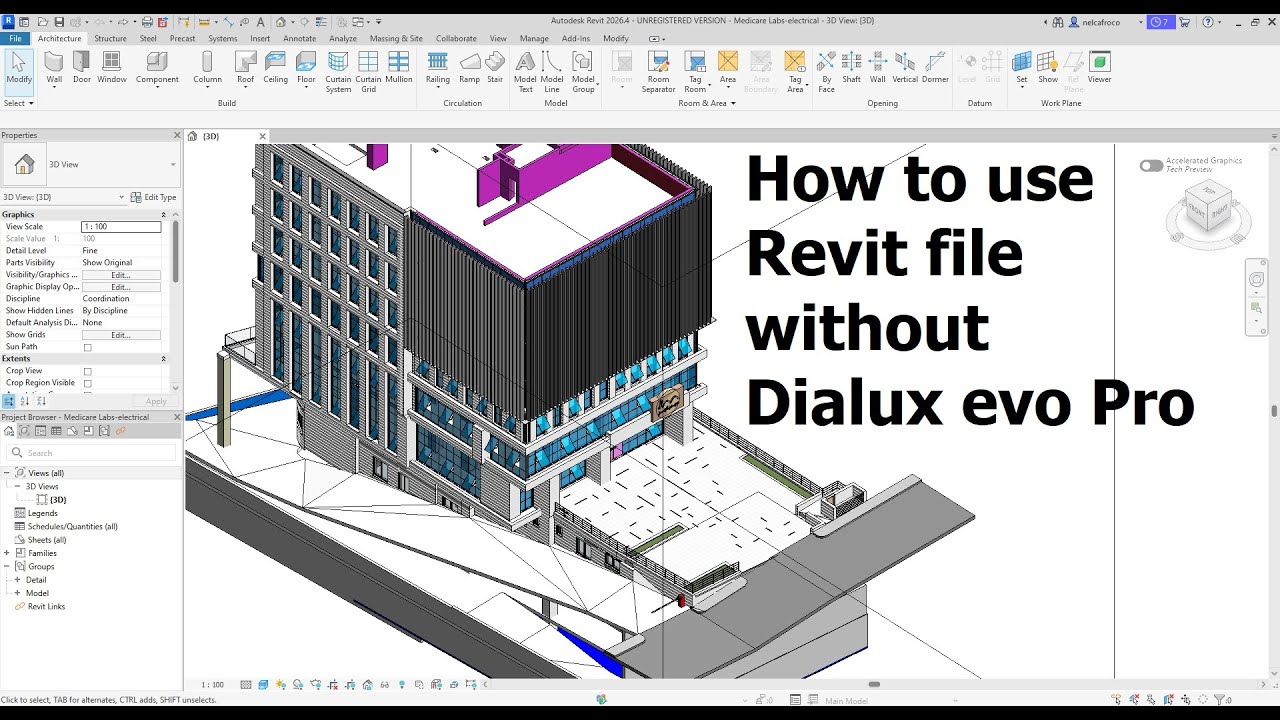Click the Properties palette vertical scrollbar
This screenshot has height=720, width=1280.
point(176,250)
